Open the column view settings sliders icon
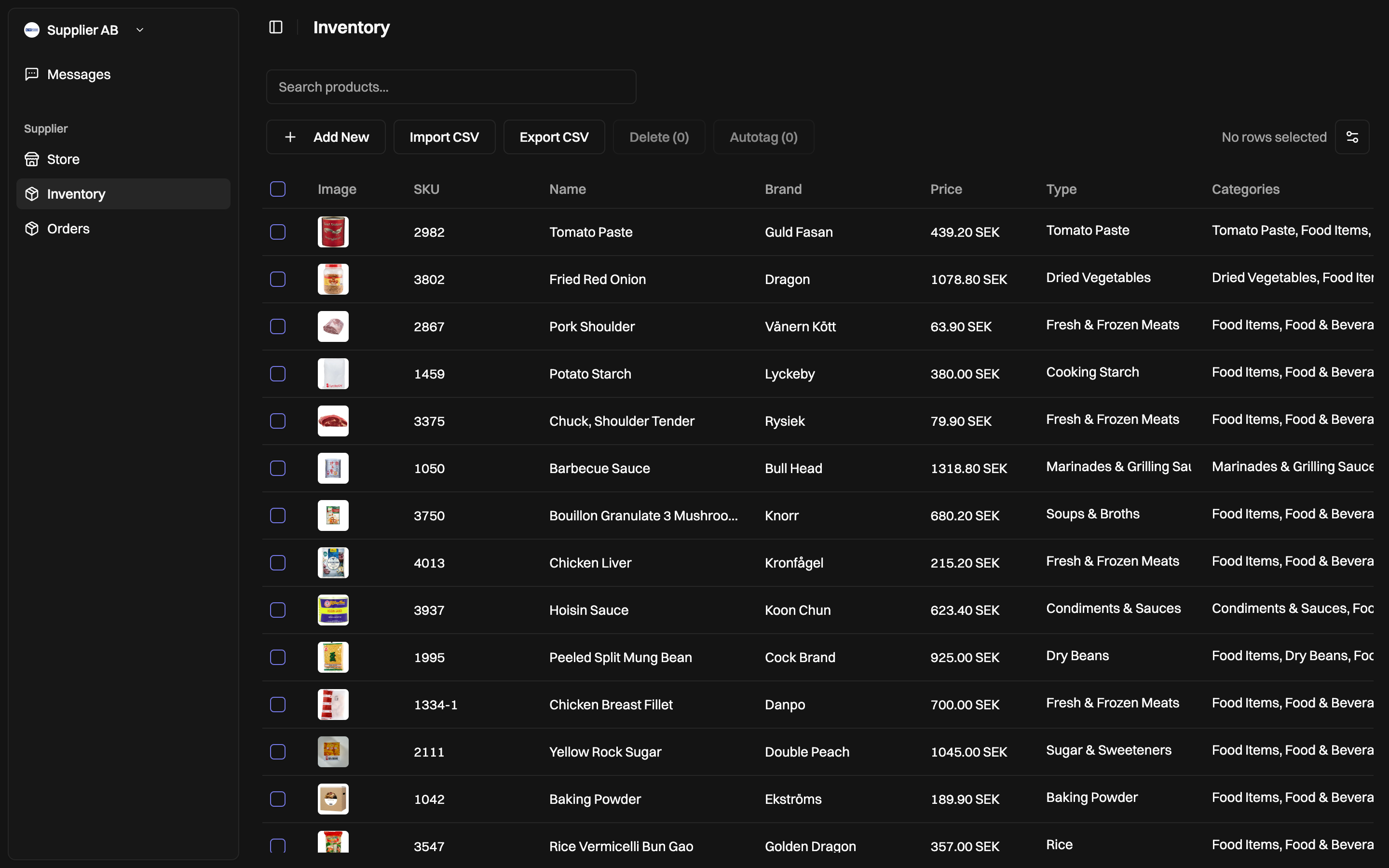 [1352, 137]
